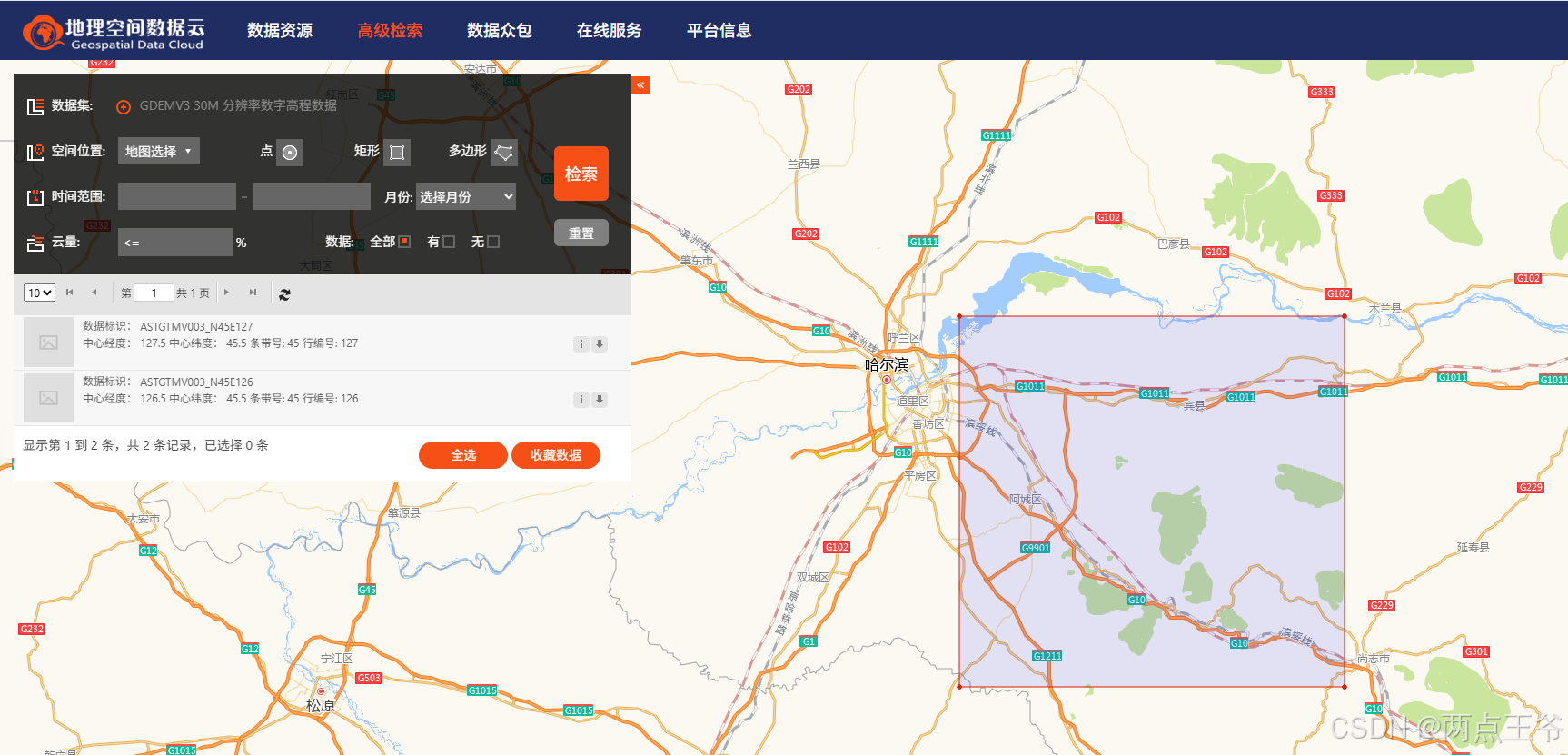The width and height of the screenshot is (1568, 755).
Task: Click the G301 road marker on map
Action: tap(1476, 651)
